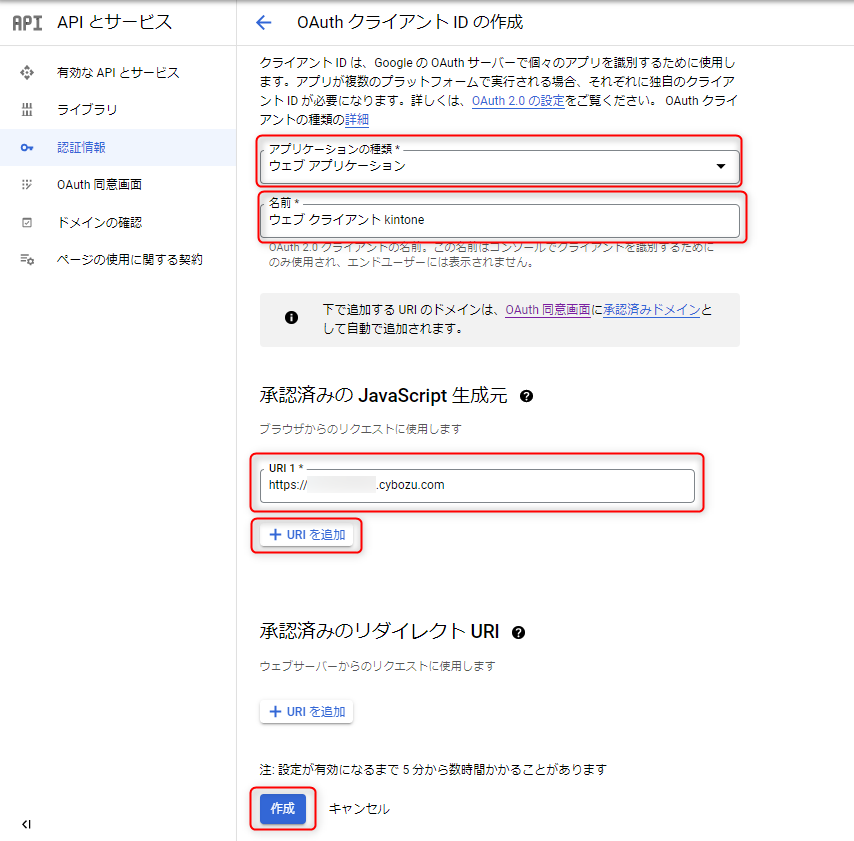Collapse the sidebar with the bottom-left chevron
This screenshot has height=841, width=854.
tap(27, 824)
